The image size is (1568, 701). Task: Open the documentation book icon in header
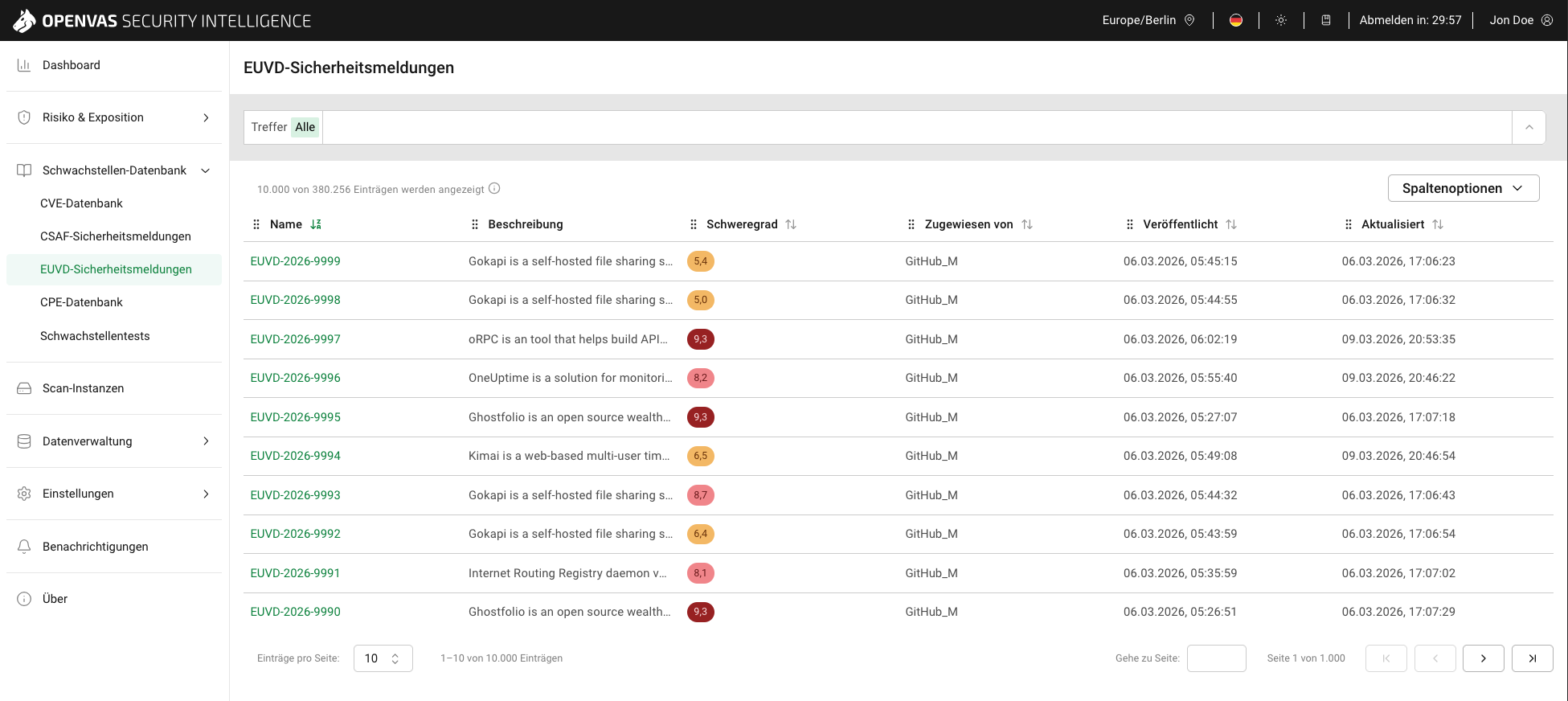(x=1326, y=20)
